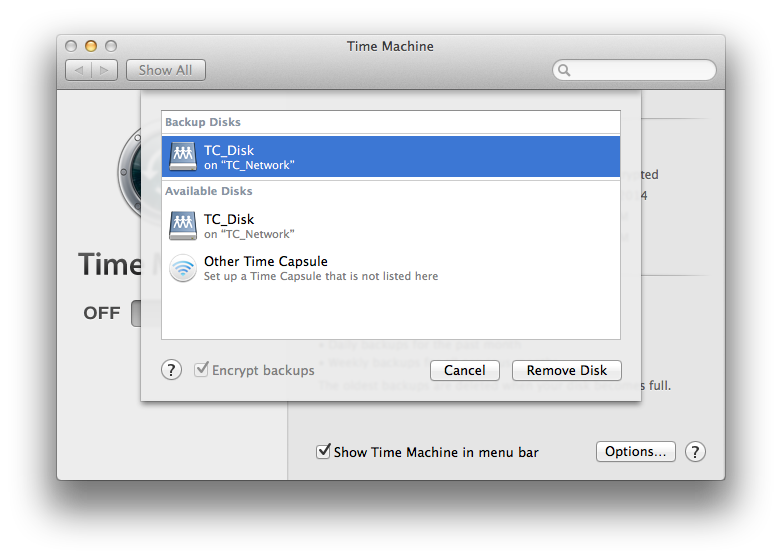The image size is (782, 559).
Task: Click the Remove Disk button
Action: [567, 371]
